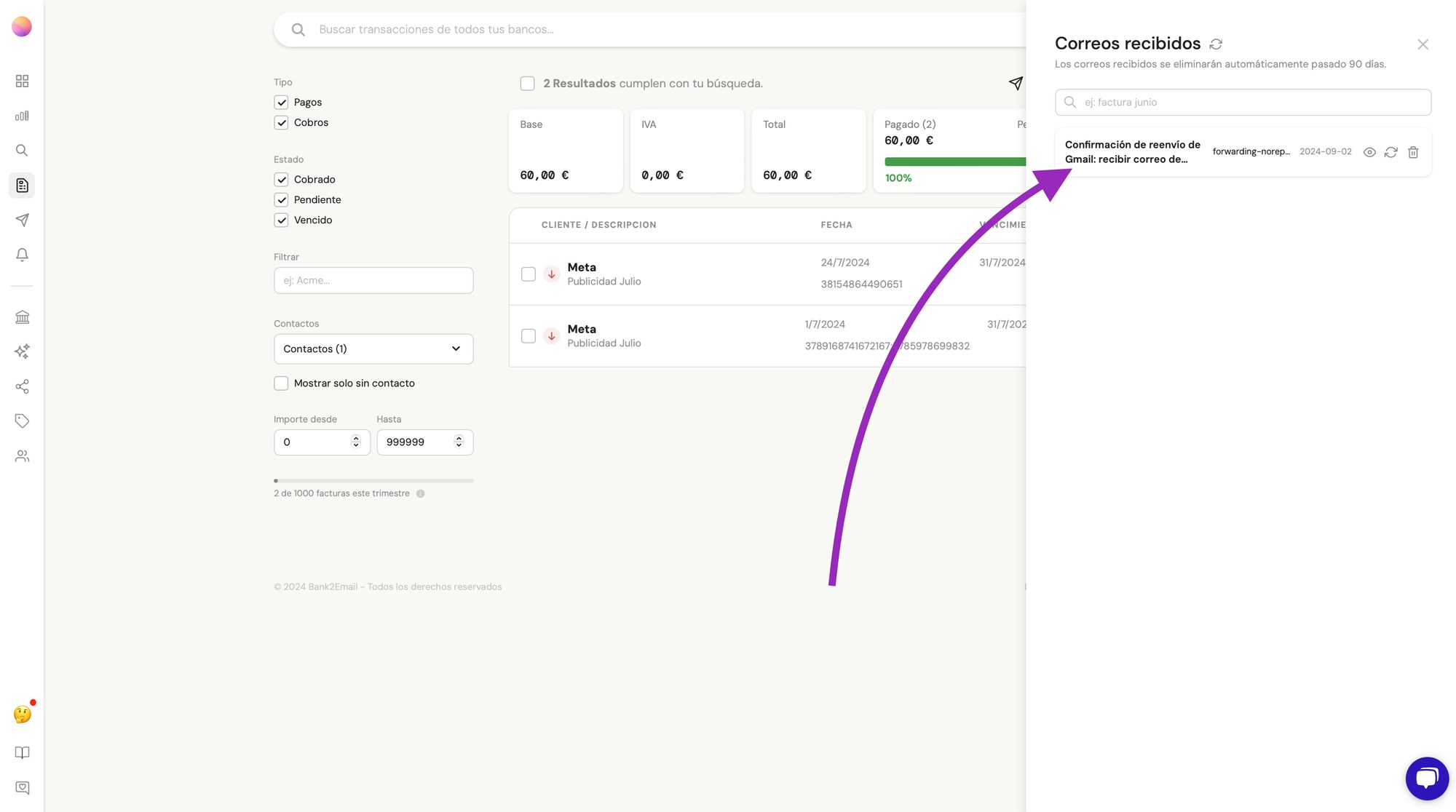
Task: Refresh the Correos recibidos list
Action: point(1216,44)
